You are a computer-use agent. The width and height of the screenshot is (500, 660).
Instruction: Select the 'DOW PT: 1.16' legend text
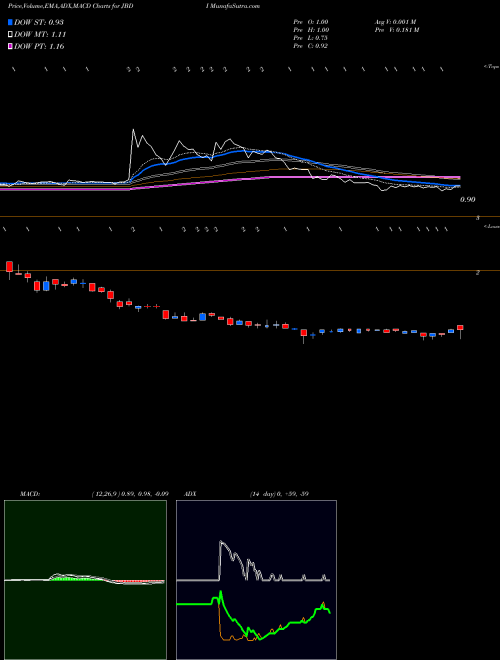tap(39, 47)
